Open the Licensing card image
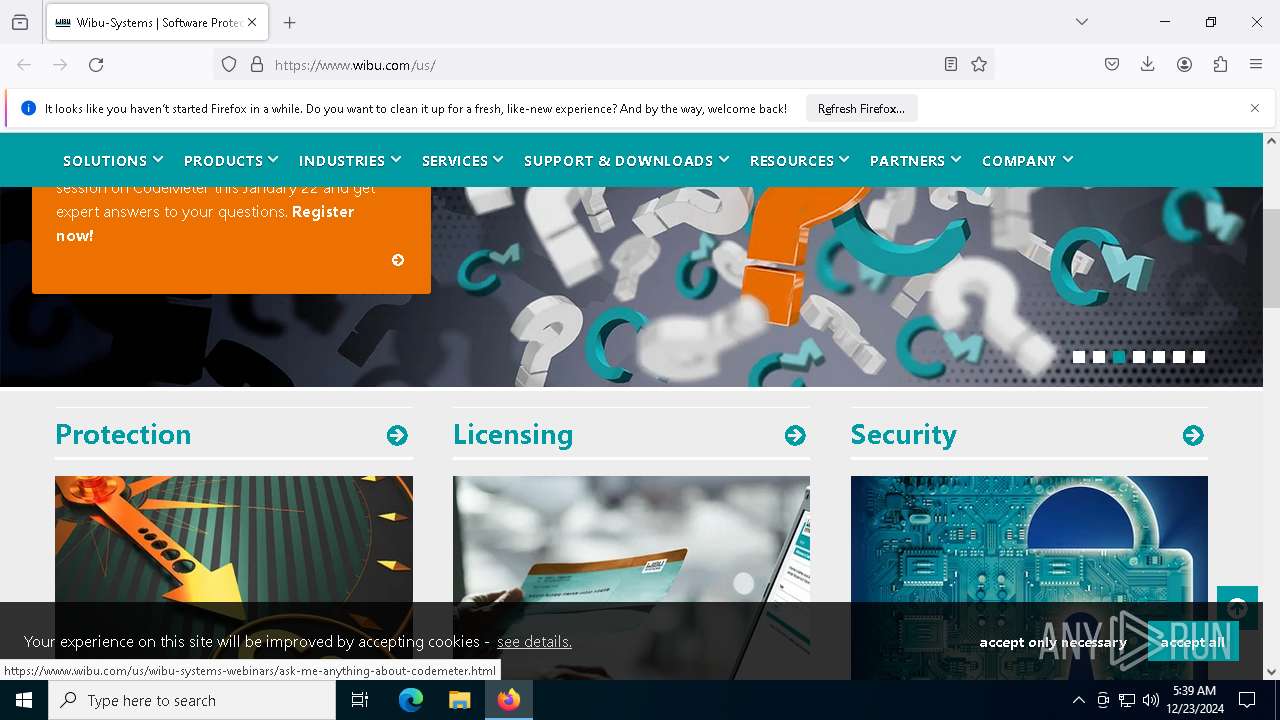 point(631,540)
